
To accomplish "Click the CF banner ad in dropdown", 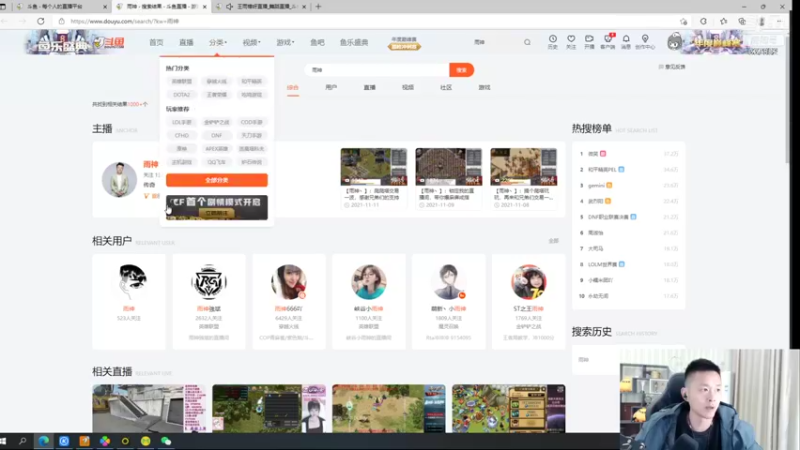I will [x=217, y=207].
